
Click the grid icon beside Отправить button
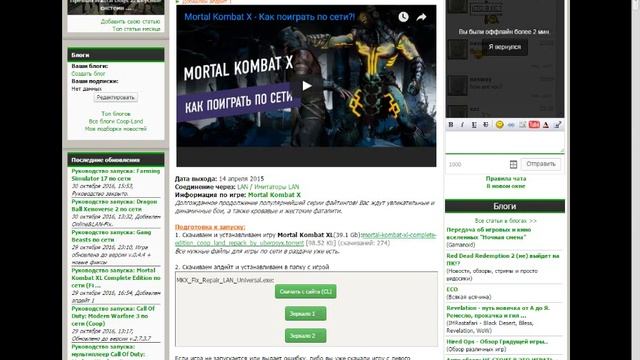coord(513,164)
